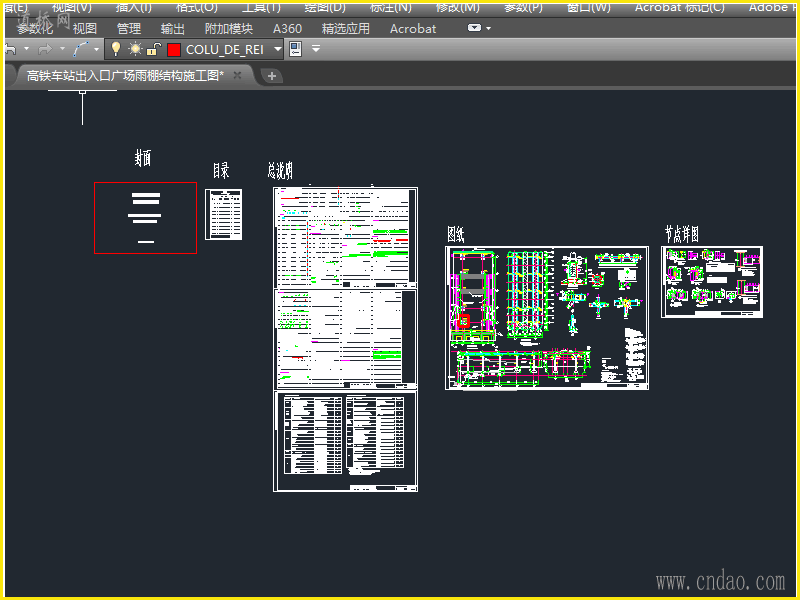Open the 输出 ribbon tab
Viewport: 800px width, 600px height.
coord(173,29)
